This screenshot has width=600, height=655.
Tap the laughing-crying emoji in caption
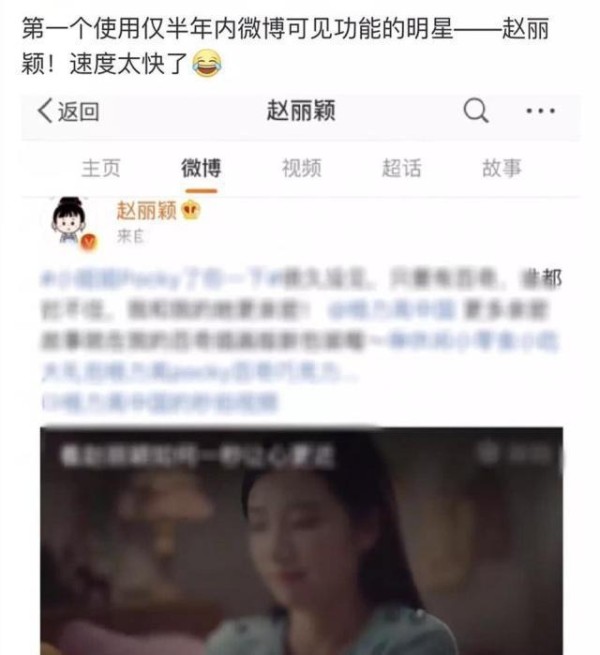point(207,64)
